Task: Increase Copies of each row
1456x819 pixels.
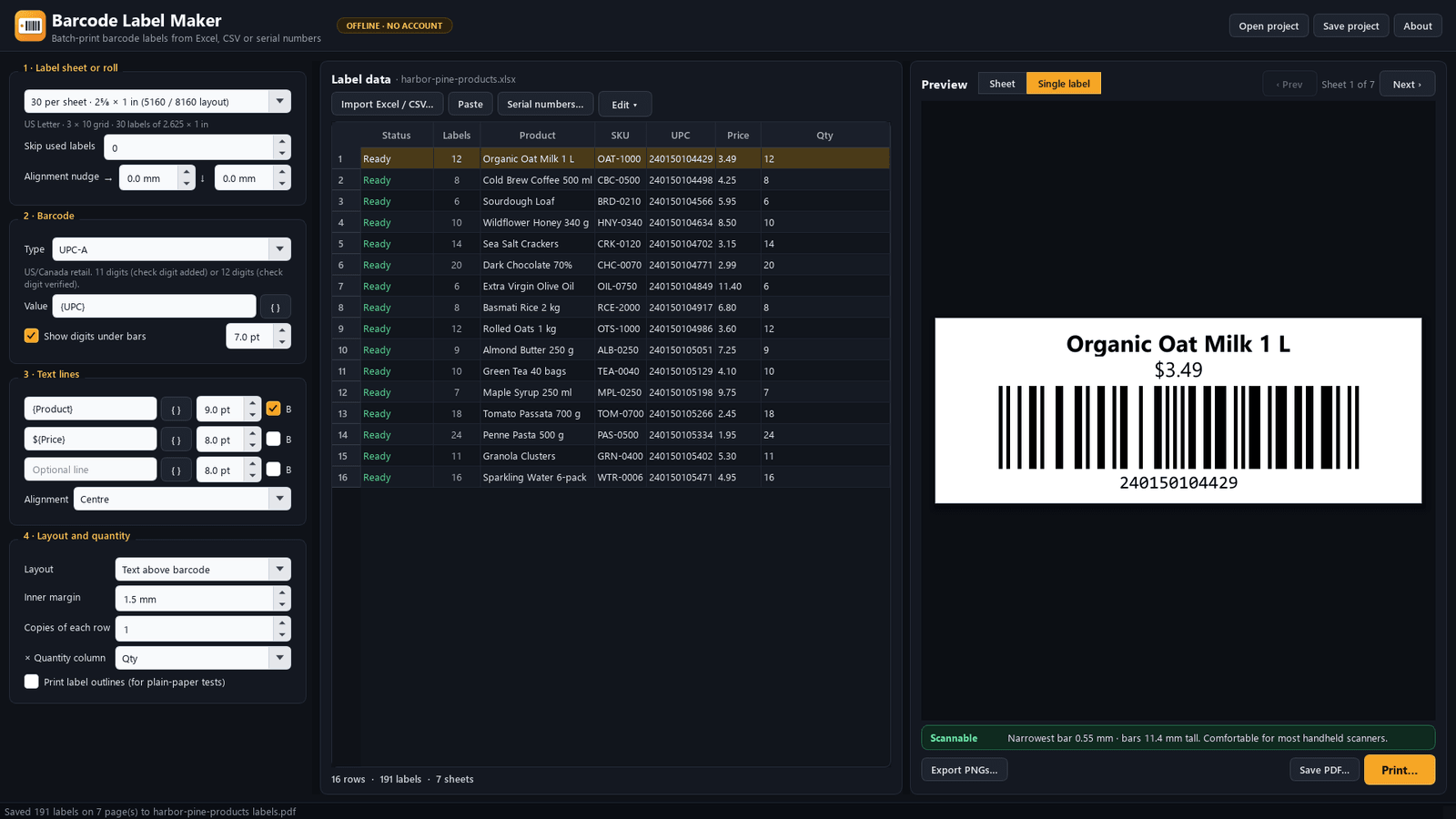Action: click(282, 623)
